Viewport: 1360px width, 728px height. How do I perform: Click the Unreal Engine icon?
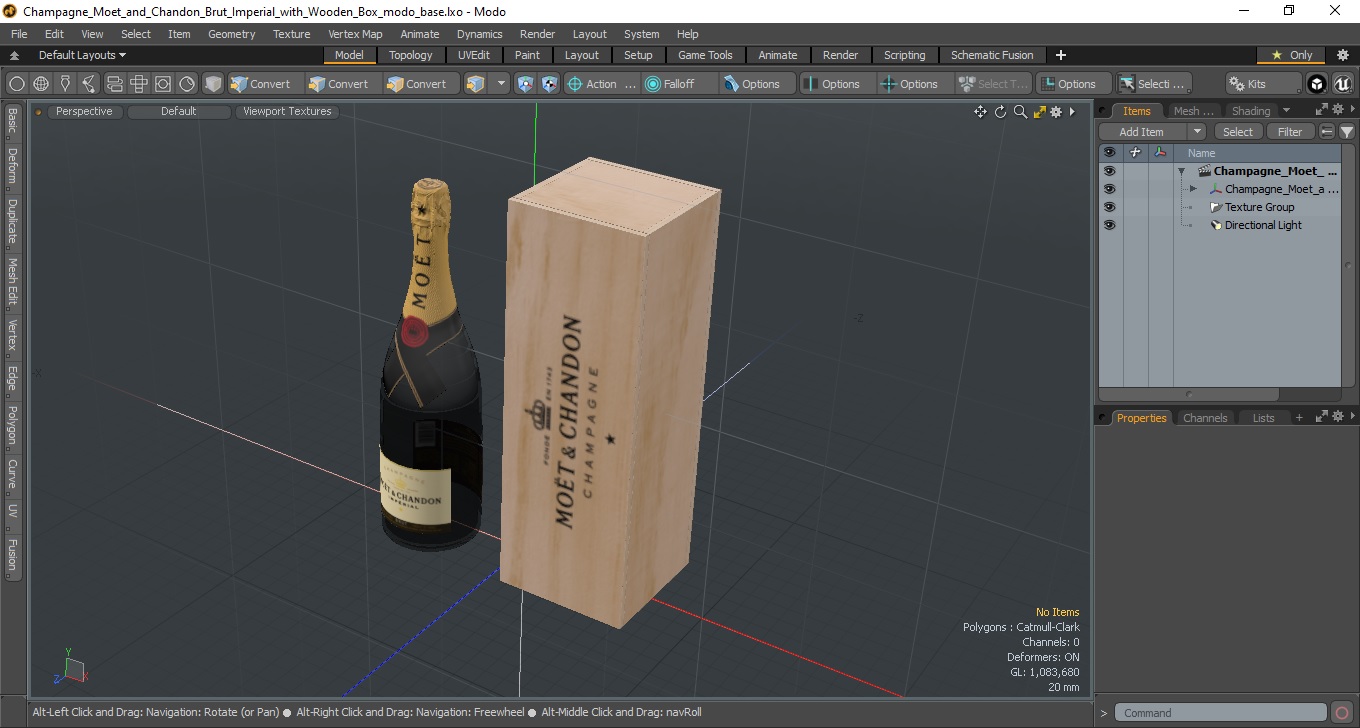tap(1341, 84)
